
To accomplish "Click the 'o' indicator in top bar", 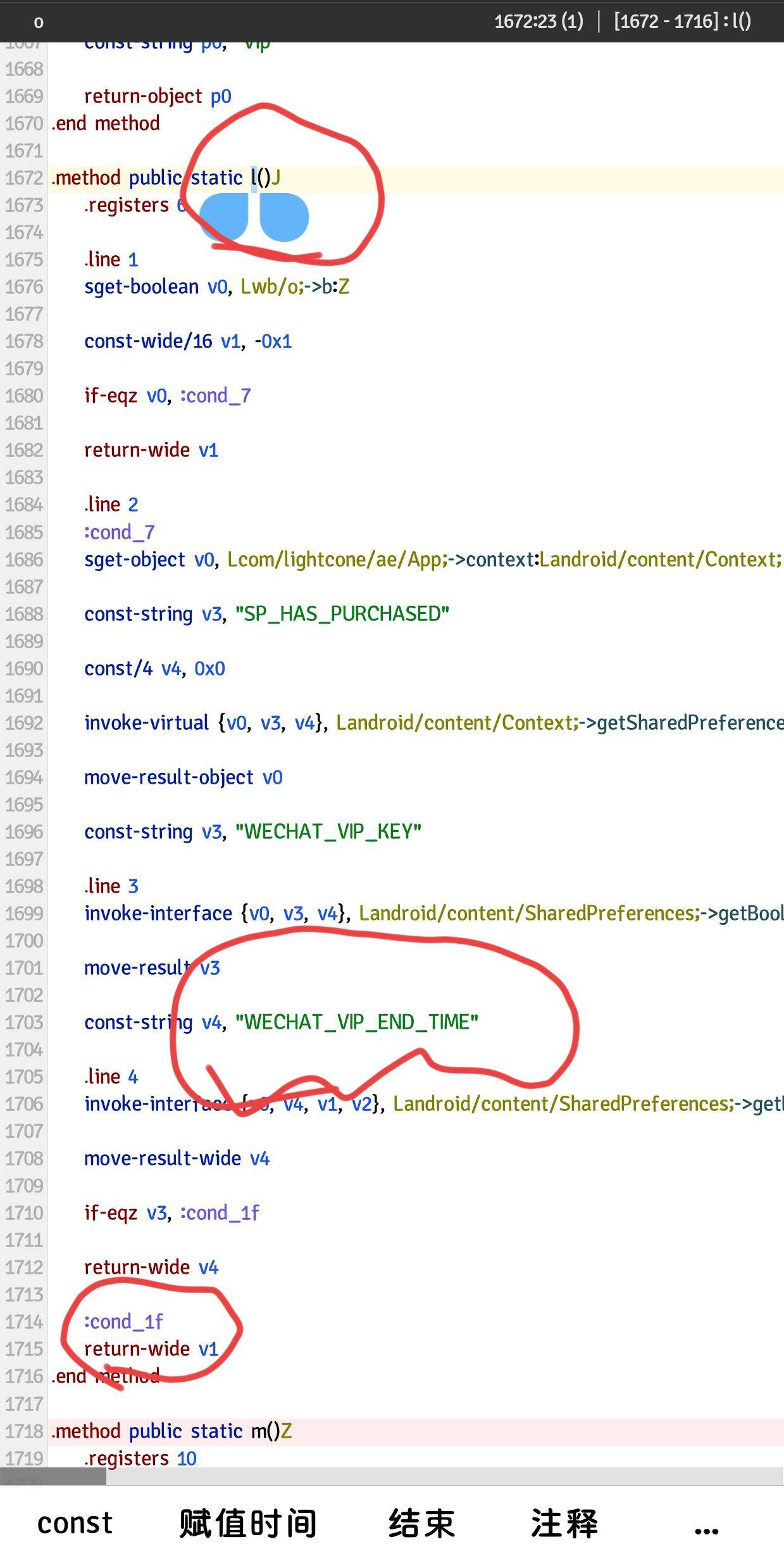I will tap(39, 22).
